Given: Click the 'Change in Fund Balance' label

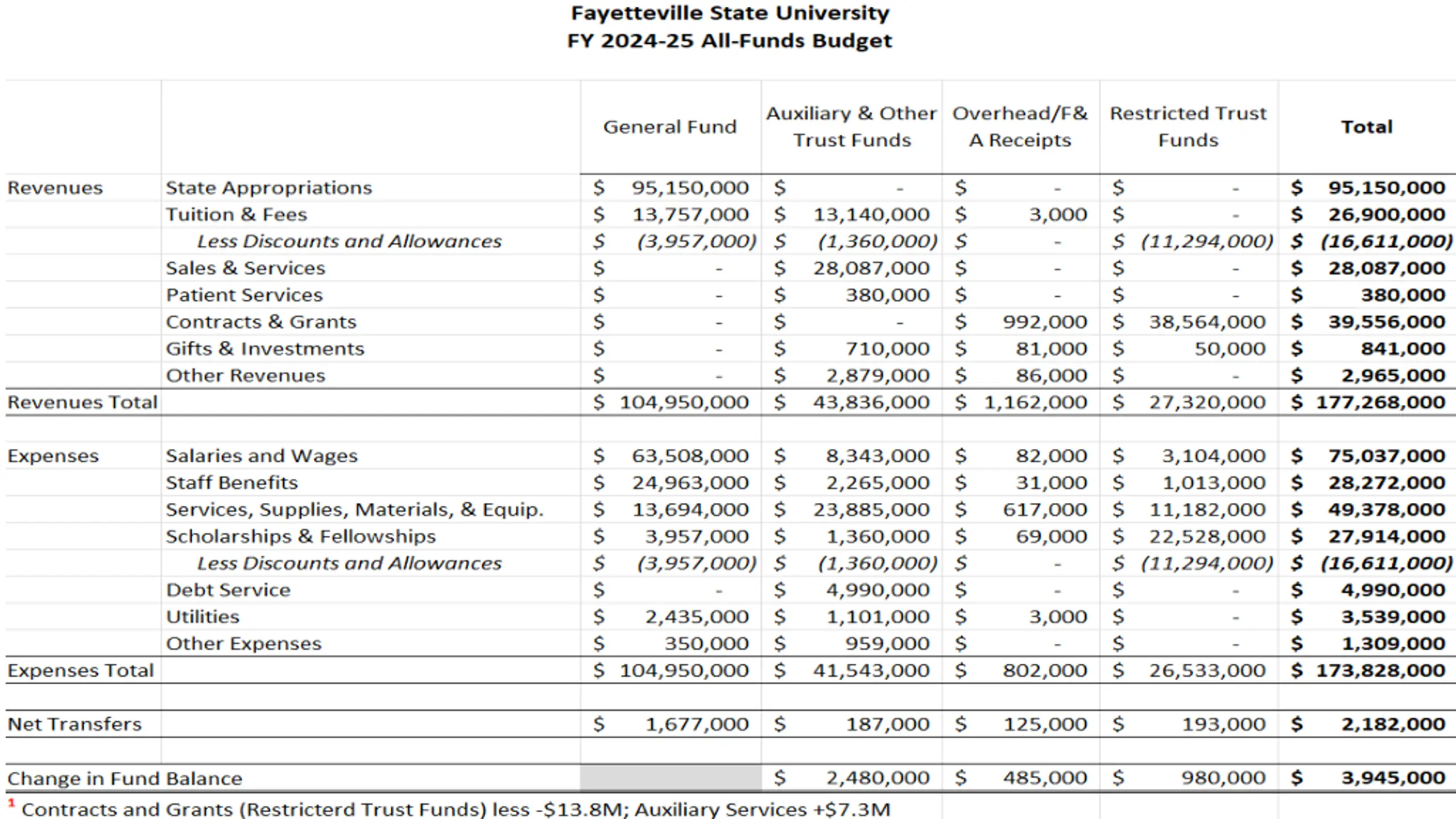Looking at the screenshot, I should (125, 779).
